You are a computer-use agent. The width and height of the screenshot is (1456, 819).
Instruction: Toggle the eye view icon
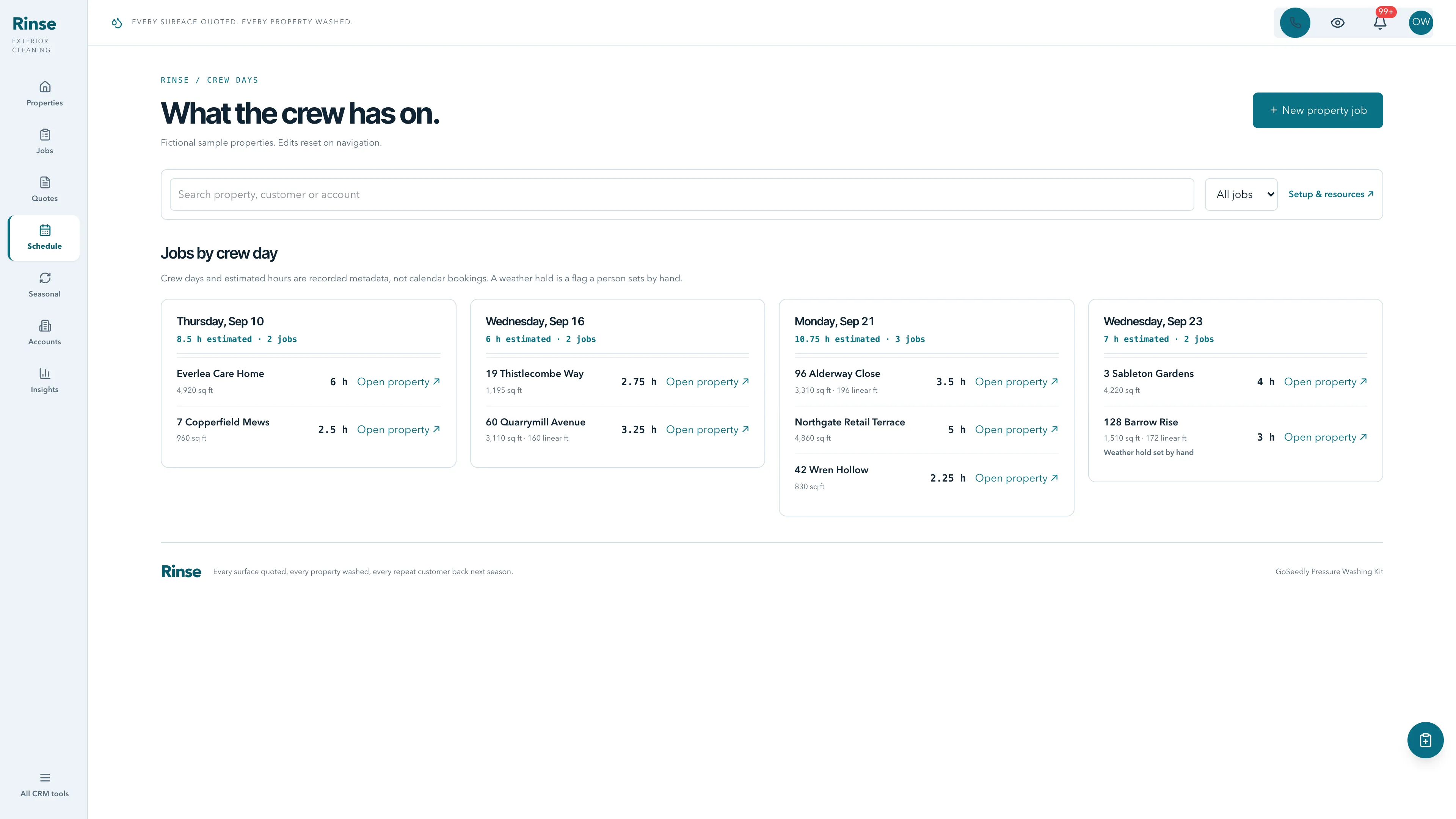pos(1337,23)
